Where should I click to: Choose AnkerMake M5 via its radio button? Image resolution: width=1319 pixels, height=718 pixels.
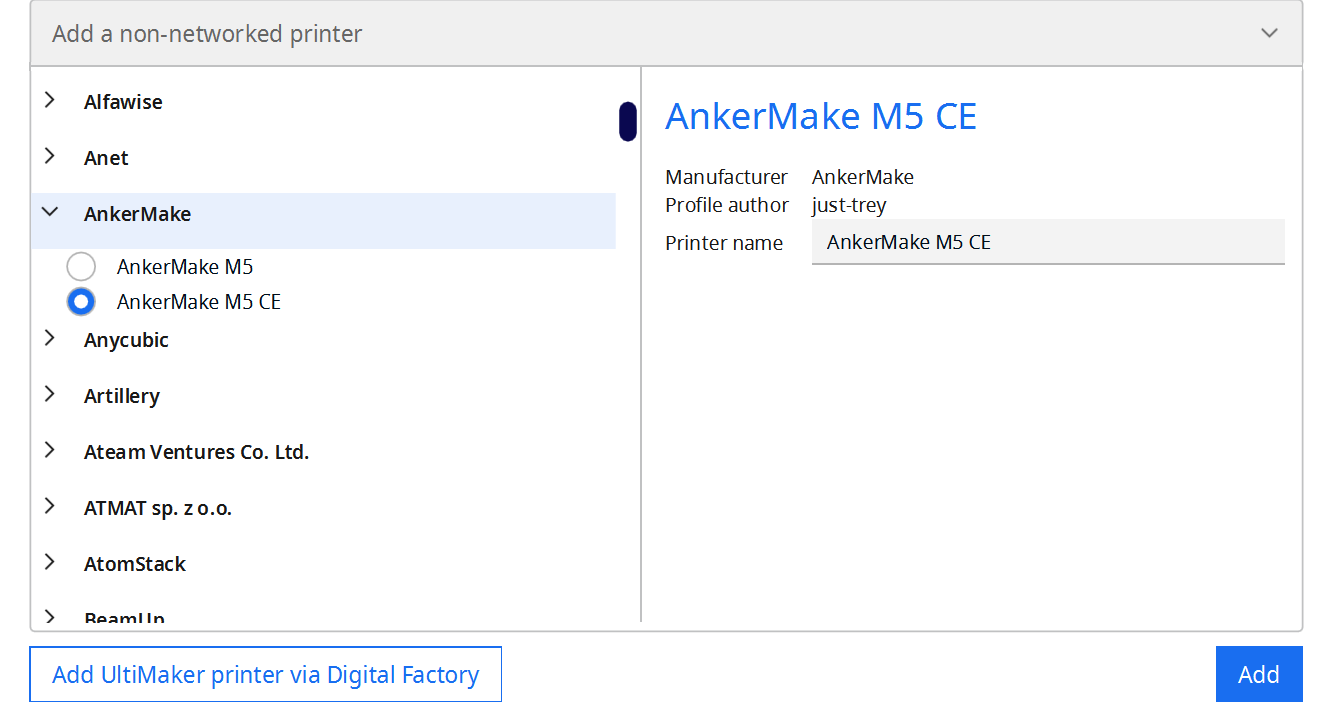pos(81,266)
